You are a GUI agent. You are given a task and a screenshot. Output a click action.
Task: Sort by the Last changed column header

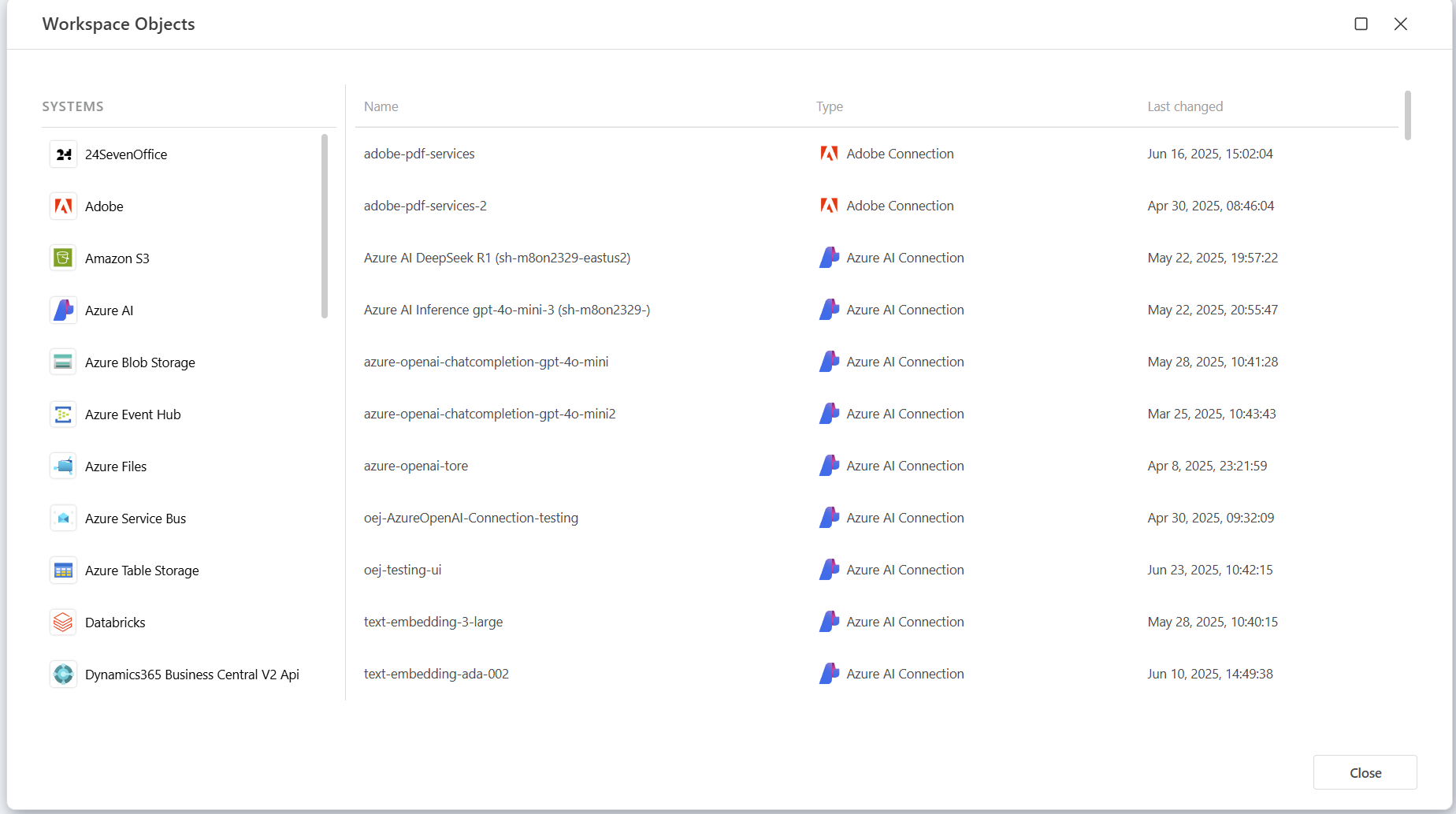point(1184,106)
